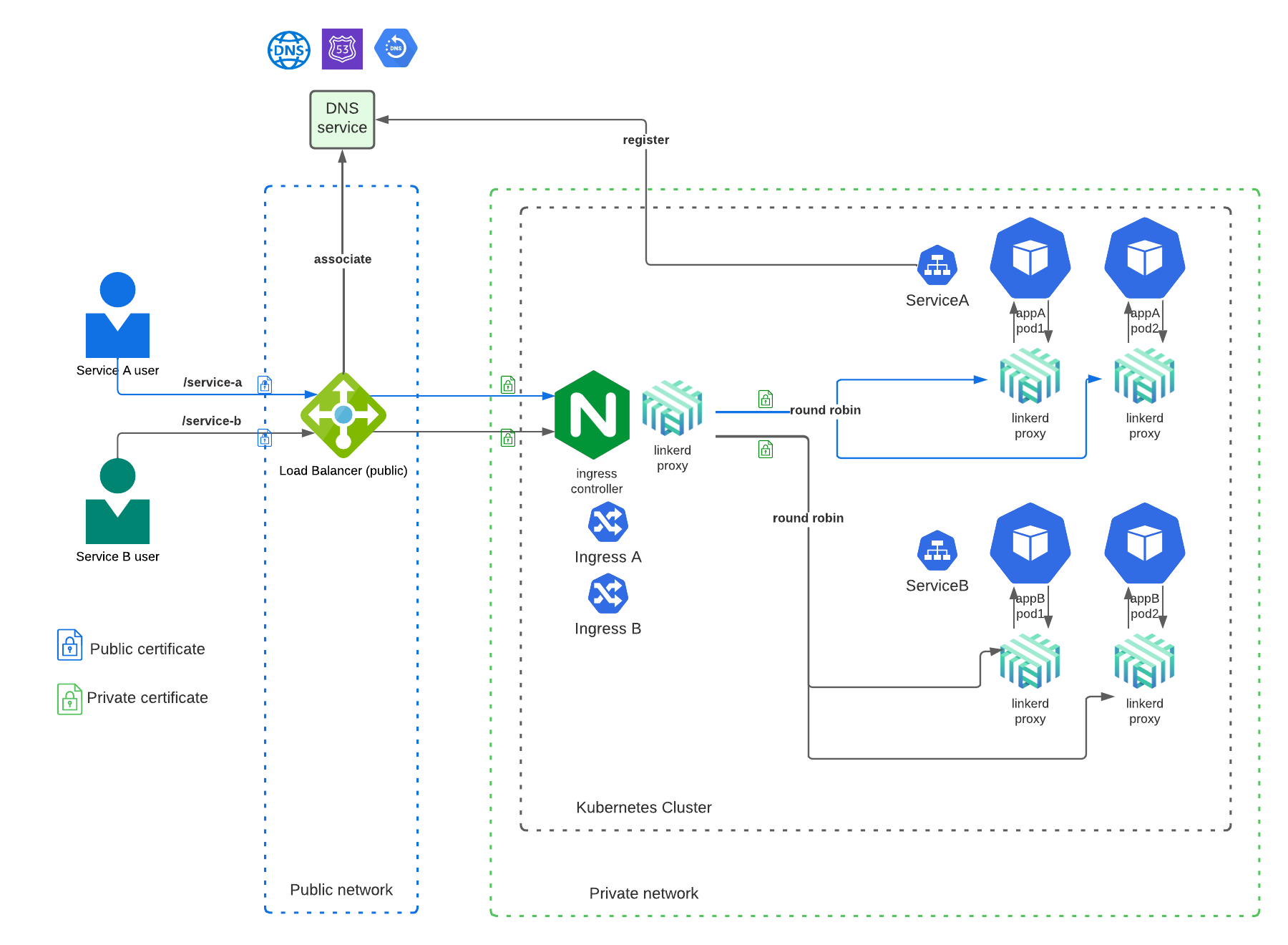Click the Google Cloud DNS hexagon icon
Viewport: 1288px width, 945px height.
[x=396, y=49]
